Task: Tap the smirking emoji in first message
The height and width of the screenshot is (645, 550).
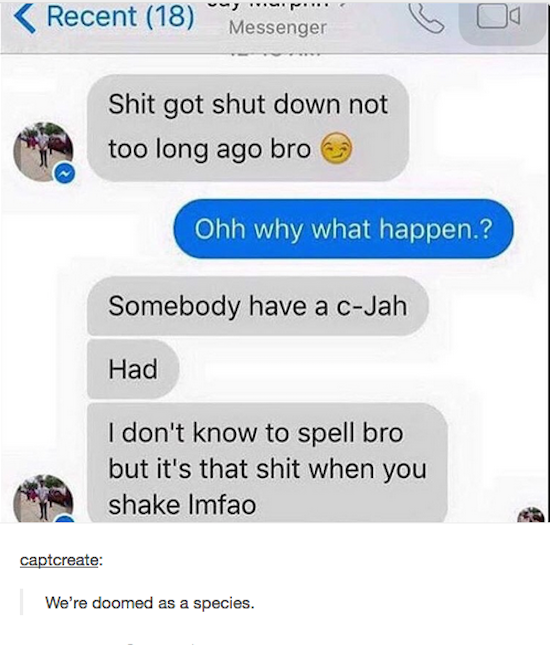Action: [336, 148]
